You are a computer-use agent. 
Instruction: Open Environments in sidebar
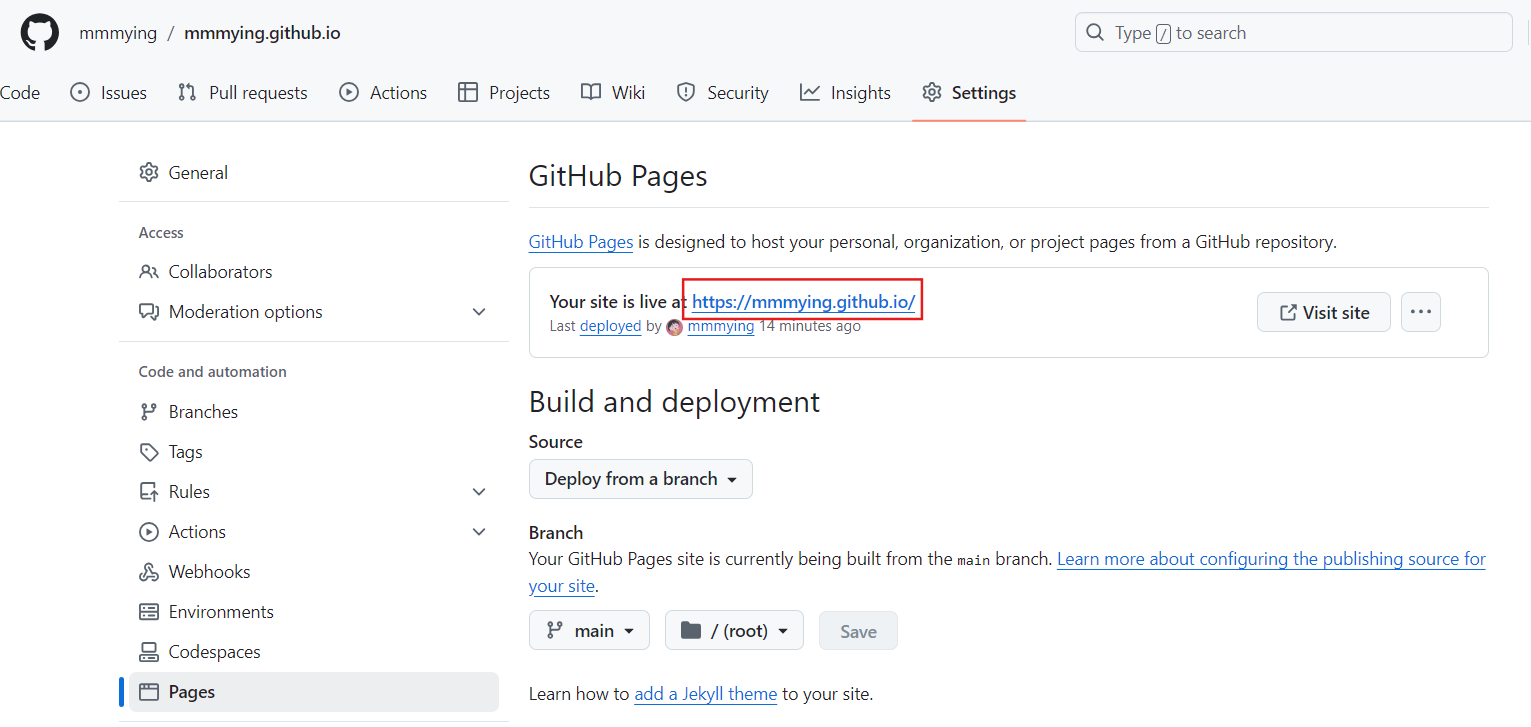point(314,612)
